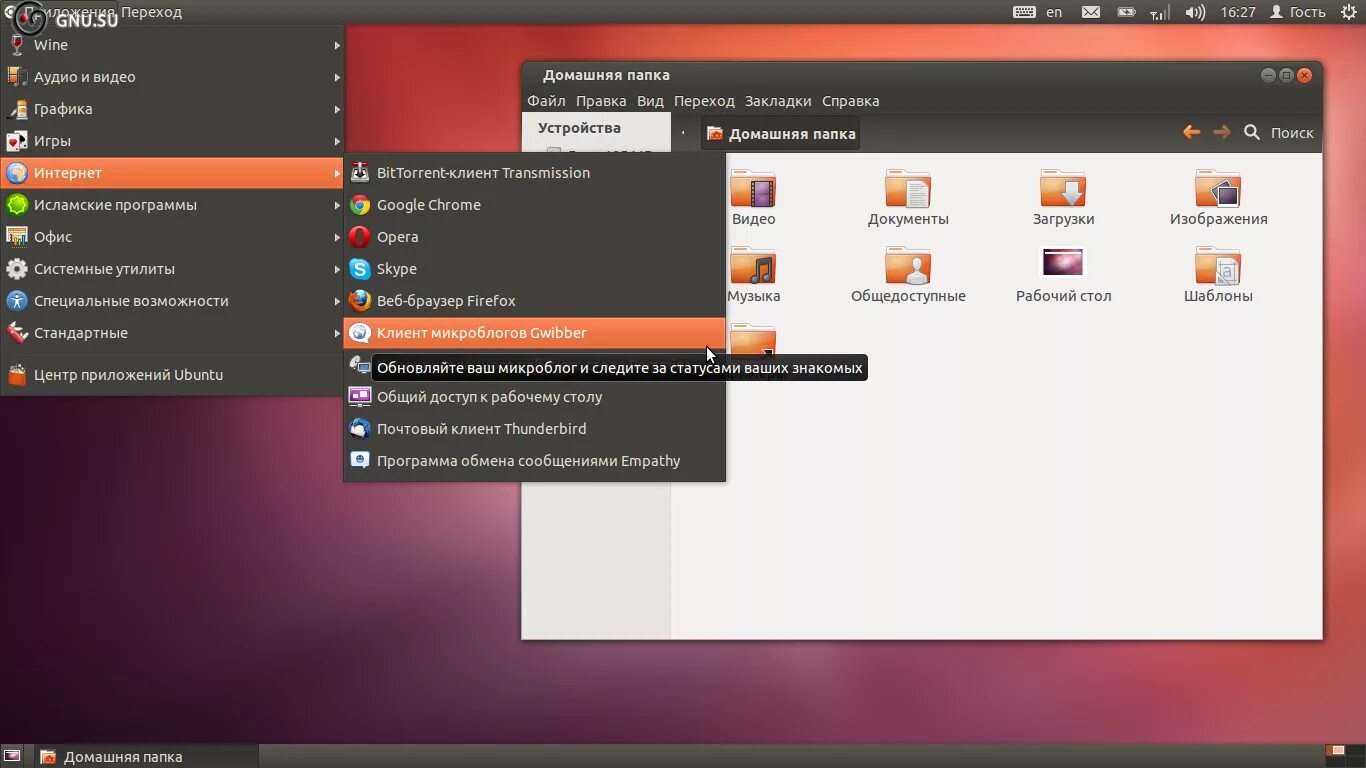Expand the "Офис" category

coord(172,237)
